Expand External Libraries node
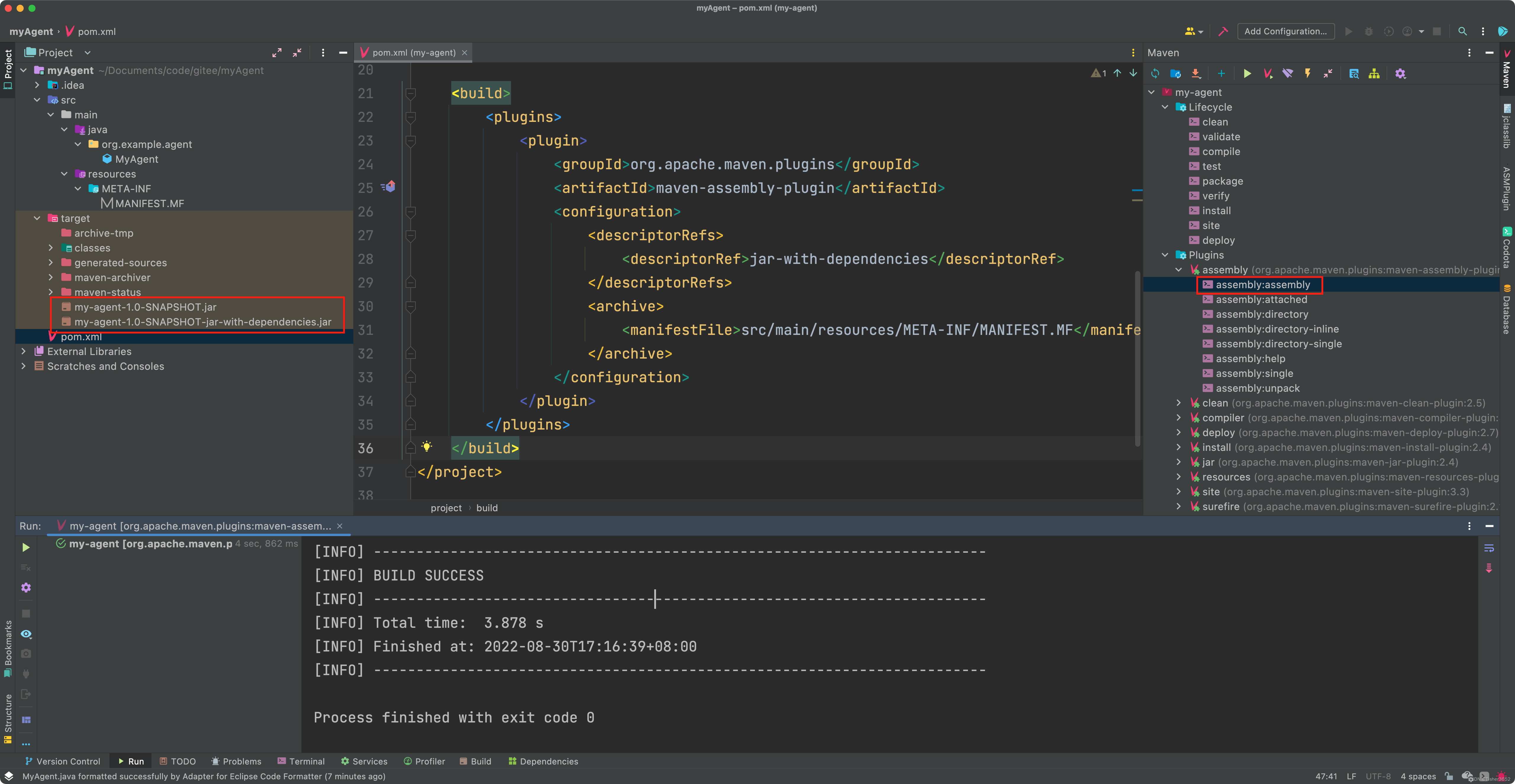1515x784 pixels. click(24, 351)
